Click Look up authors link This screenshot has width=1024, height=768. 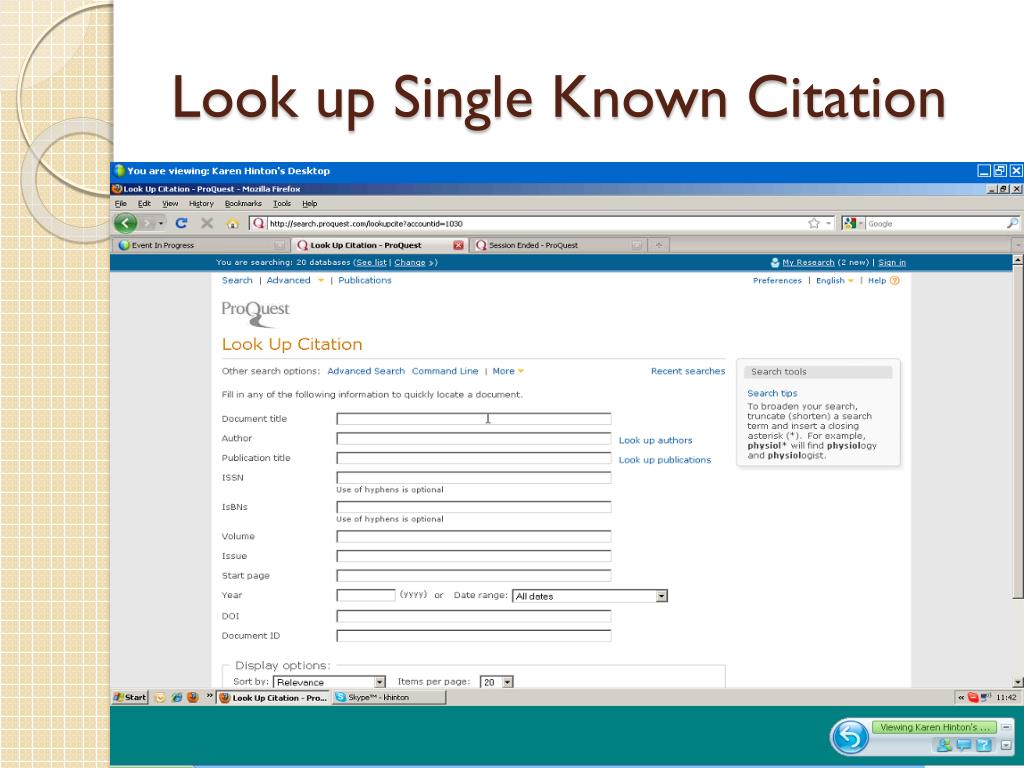(x=655, y=440)
